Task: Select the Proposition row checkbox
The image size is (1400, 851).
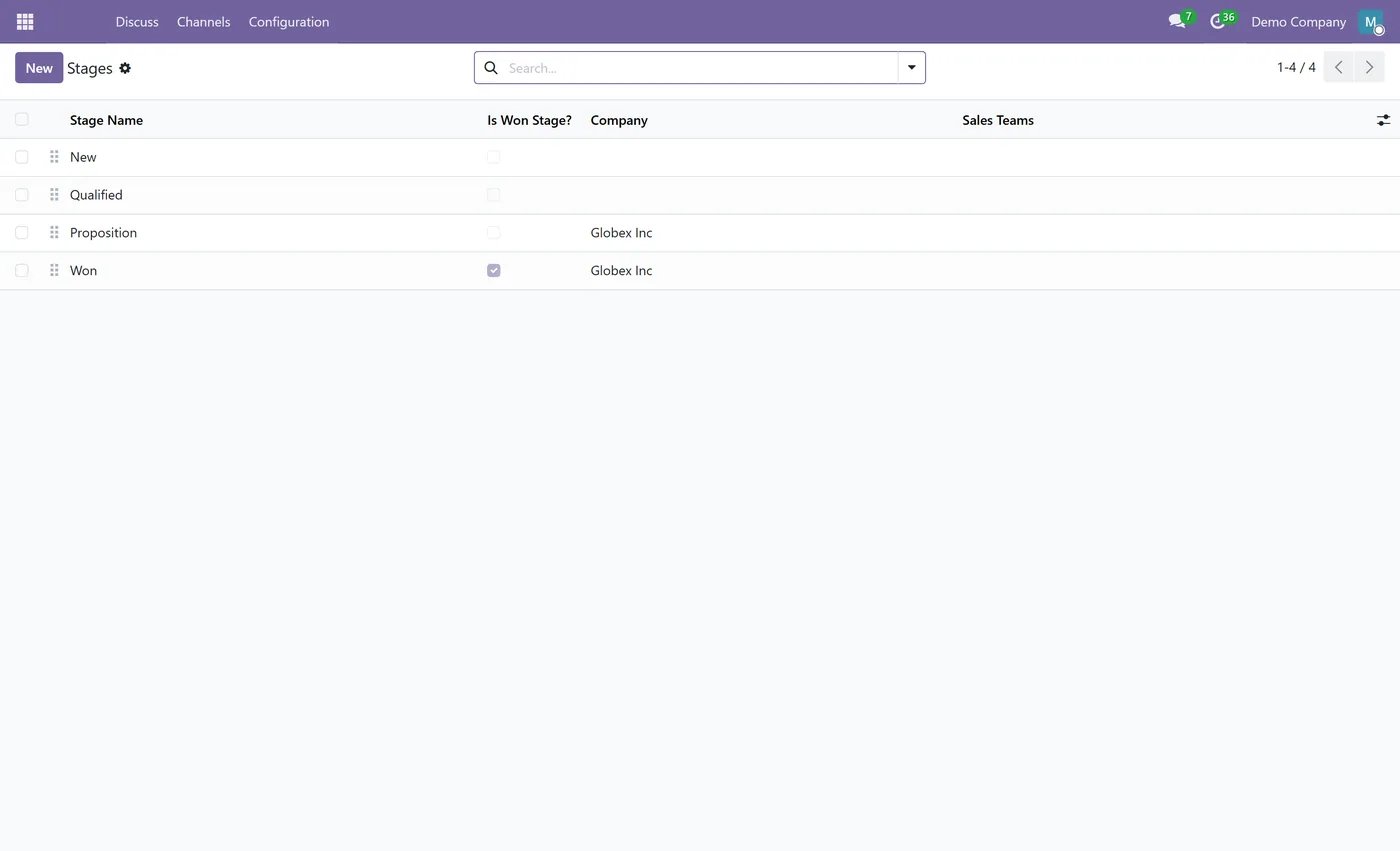Action: pos(22,233)
